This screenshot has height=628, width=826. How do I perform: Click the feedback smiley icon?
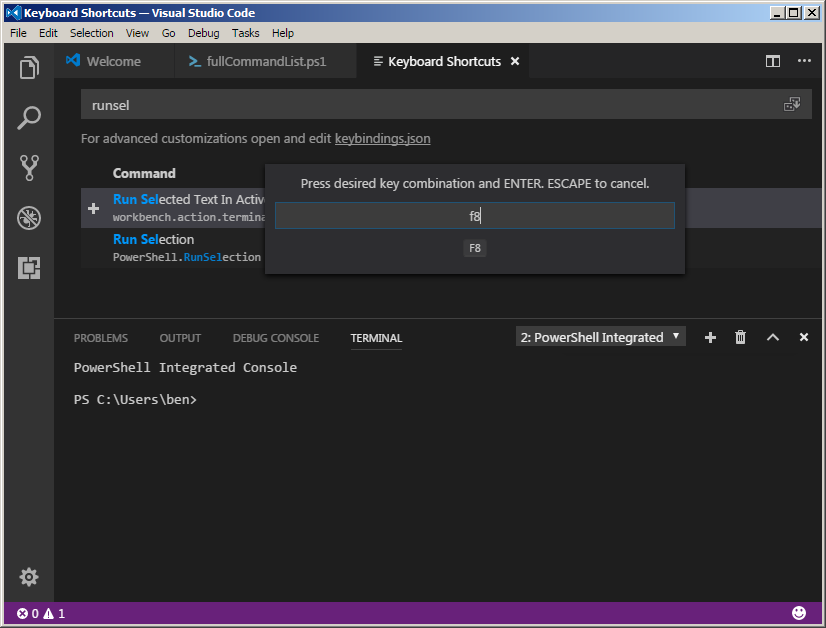[x=799, y=613]
